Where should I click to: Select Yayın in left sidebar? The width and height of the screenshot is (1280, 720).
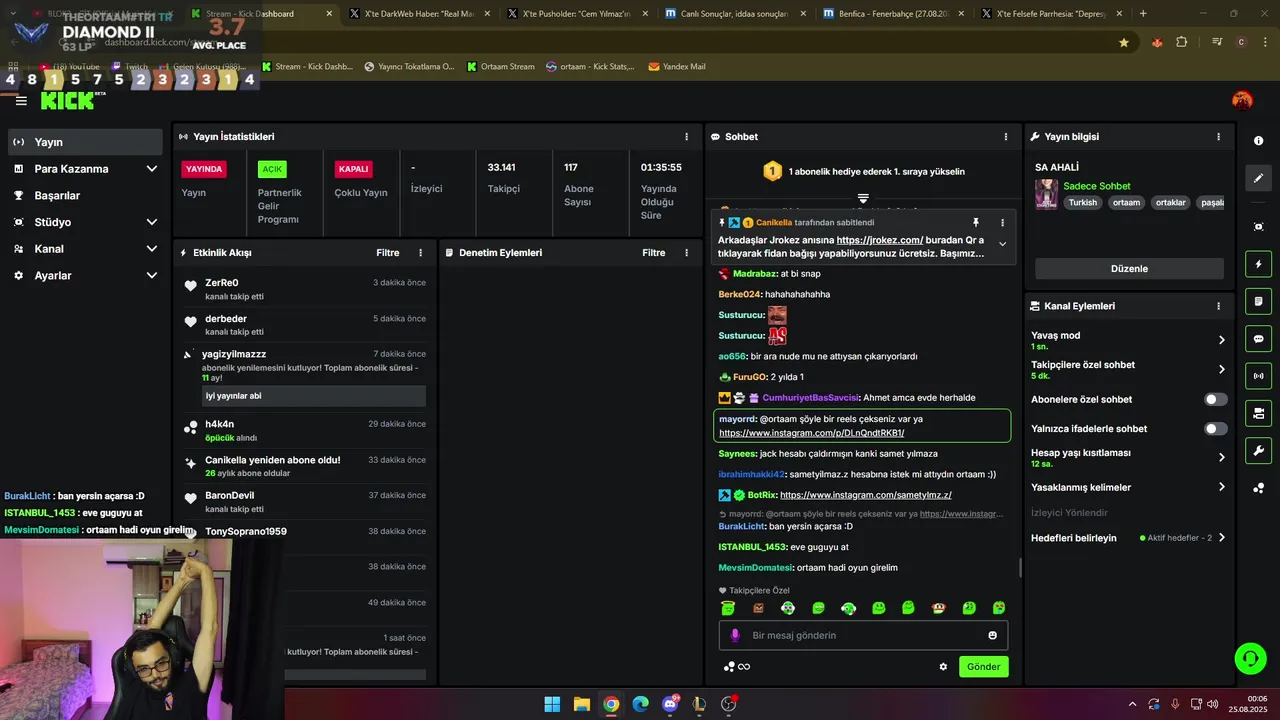click(x=85, y=142)
